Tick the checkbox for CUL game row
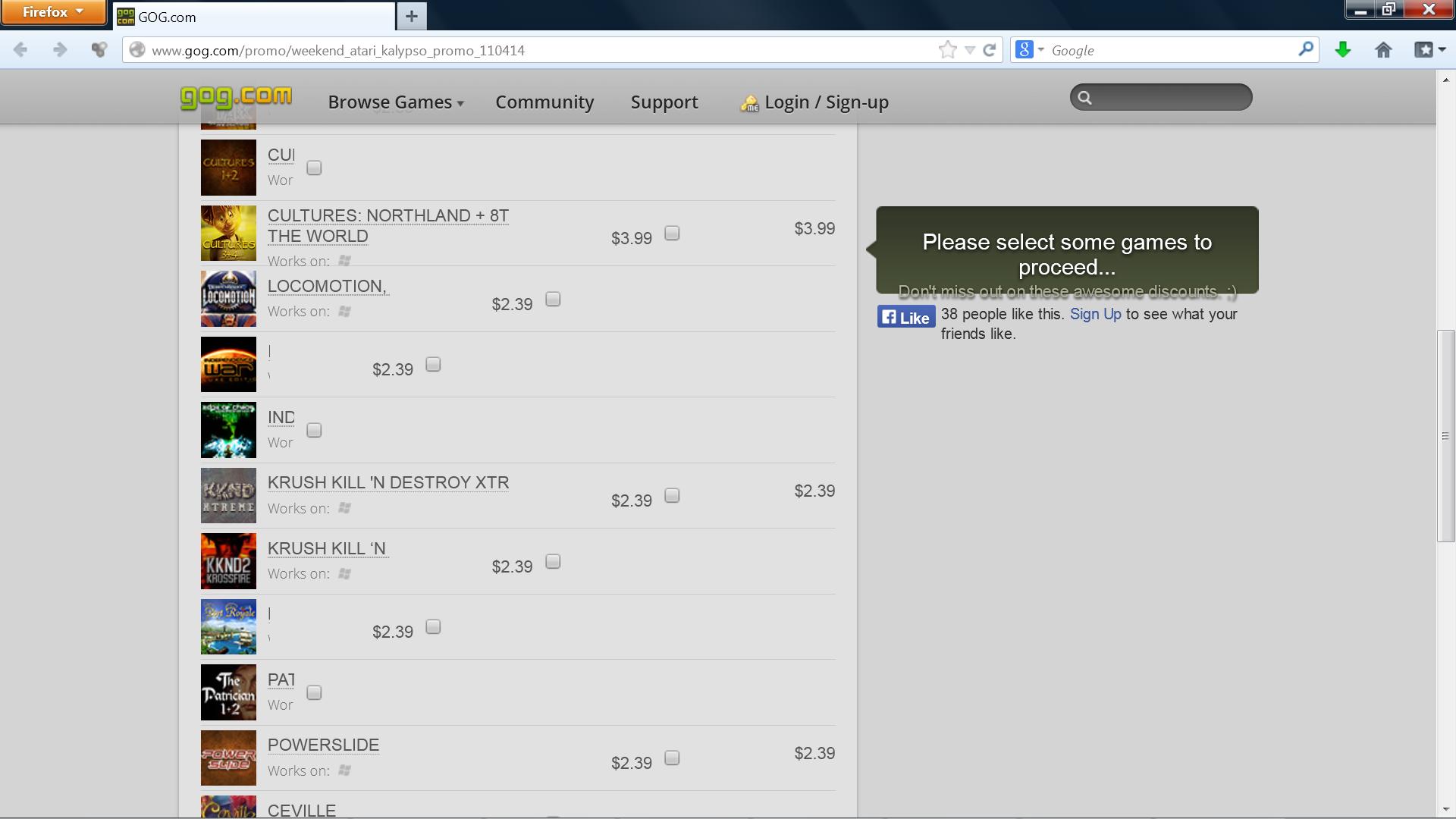 point(314,168)
